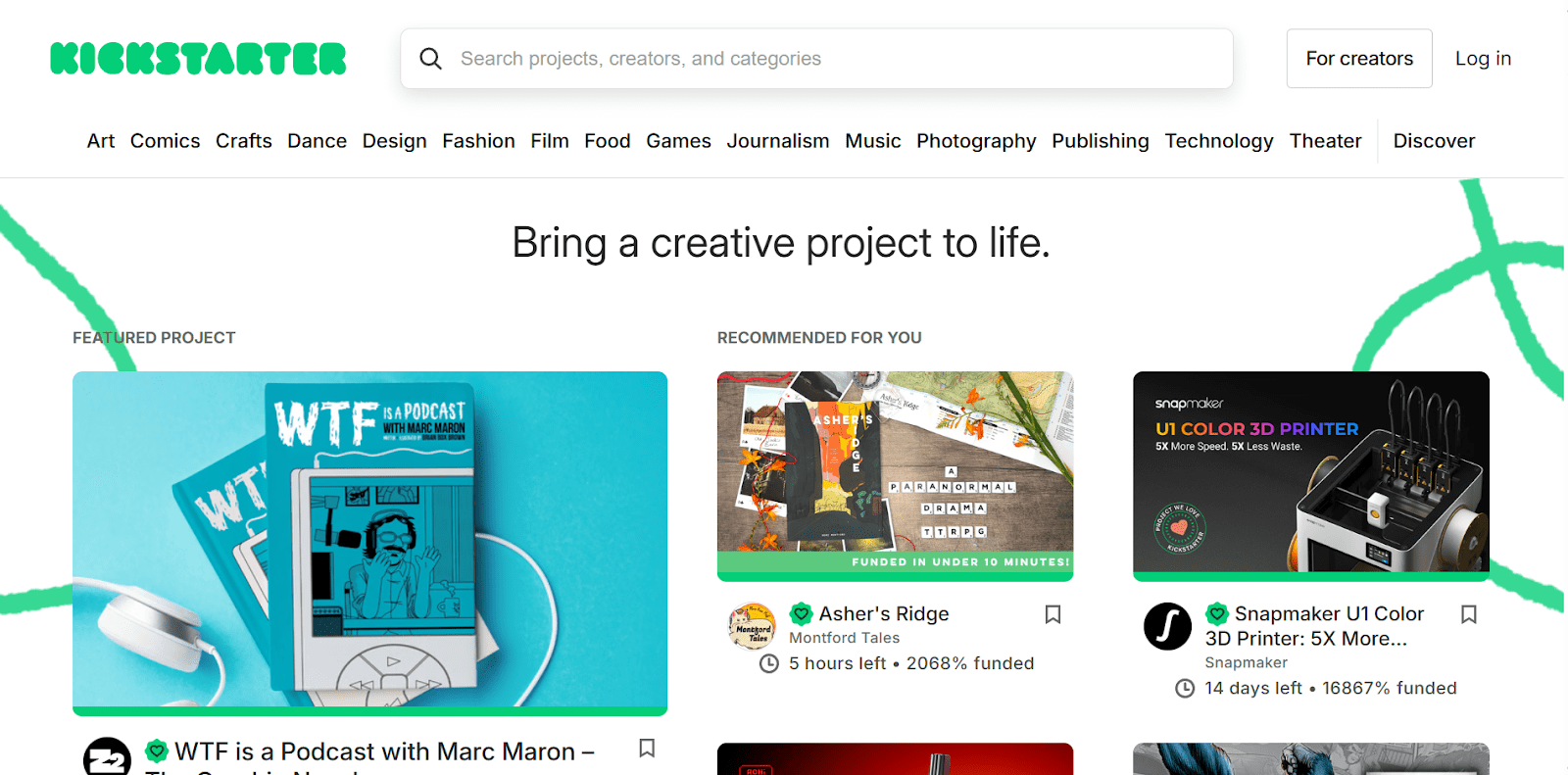Click the green Project We Love badge on Asher's Ridge

(x=802, y=614)
